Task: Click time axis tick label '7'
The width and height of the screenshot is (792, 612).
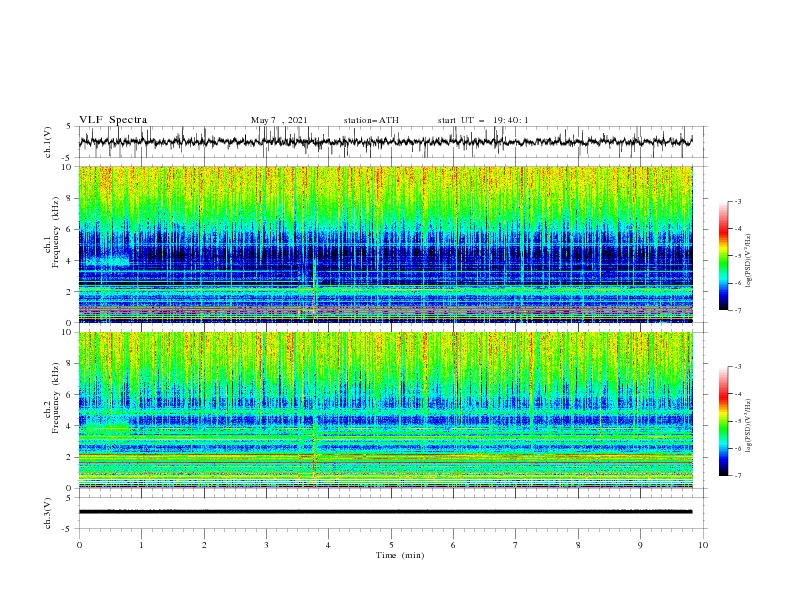Action: (x=516, y=545)
